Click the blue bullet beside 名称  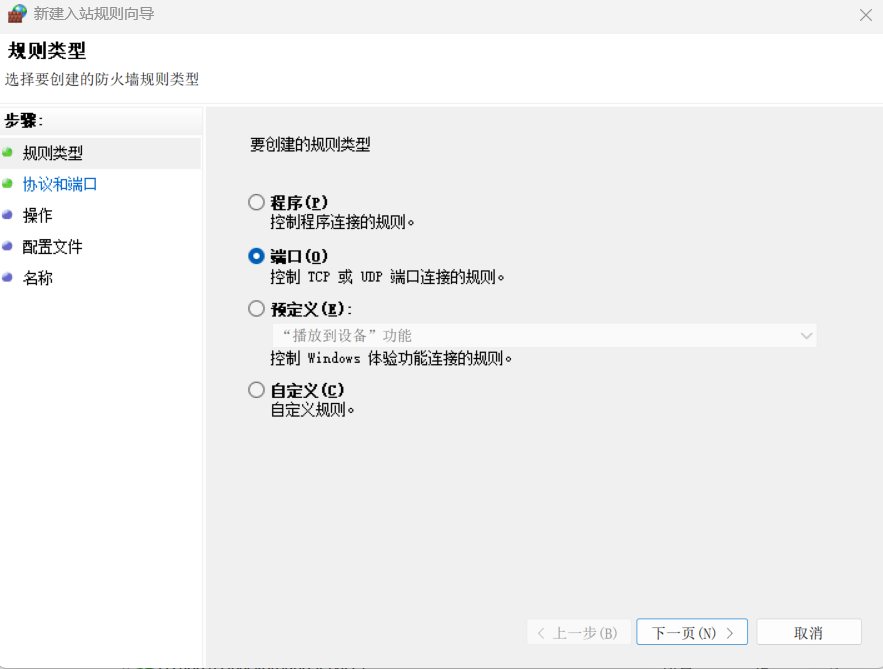coord(8,277)
